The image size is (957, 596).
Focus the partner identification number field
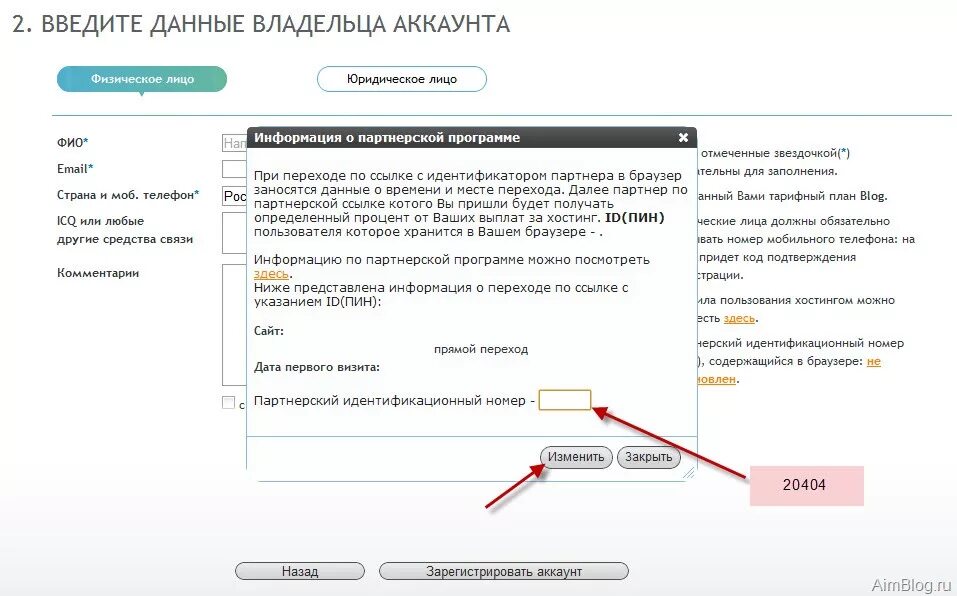[x=565, y=400]
